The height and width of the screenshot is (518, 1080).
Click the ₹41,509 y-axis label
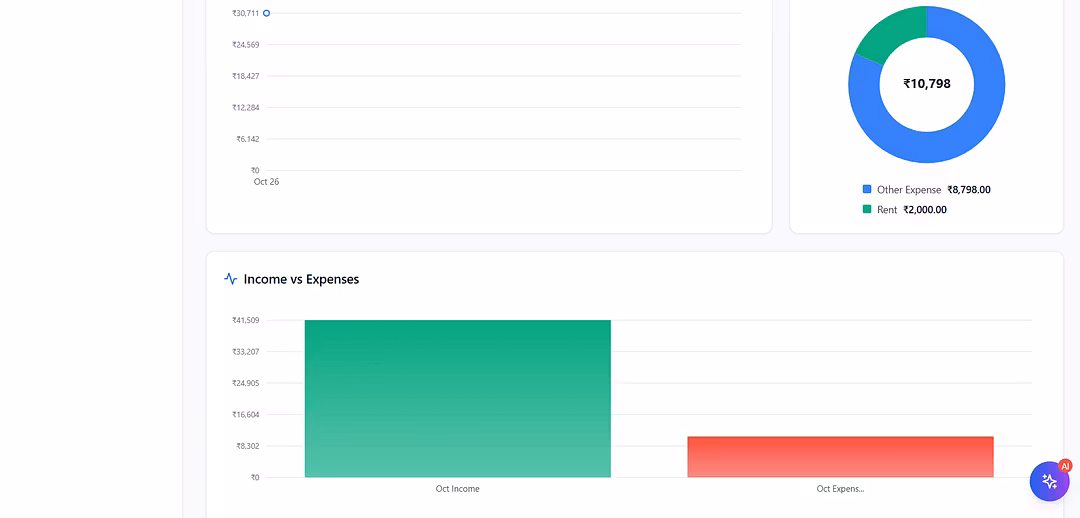click(x=245, y=320)
